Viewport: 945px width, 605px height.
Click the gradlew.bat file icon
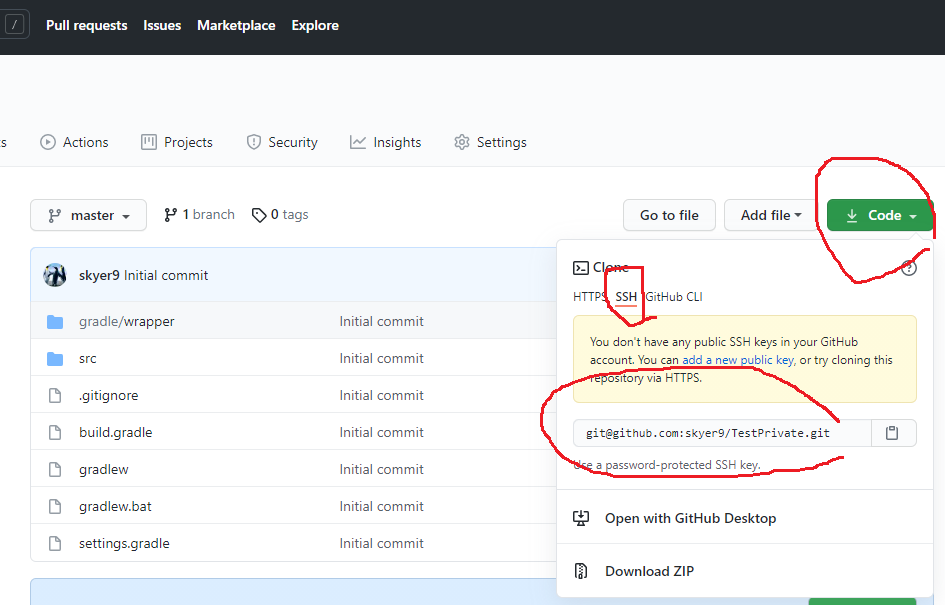coord(55,506)
